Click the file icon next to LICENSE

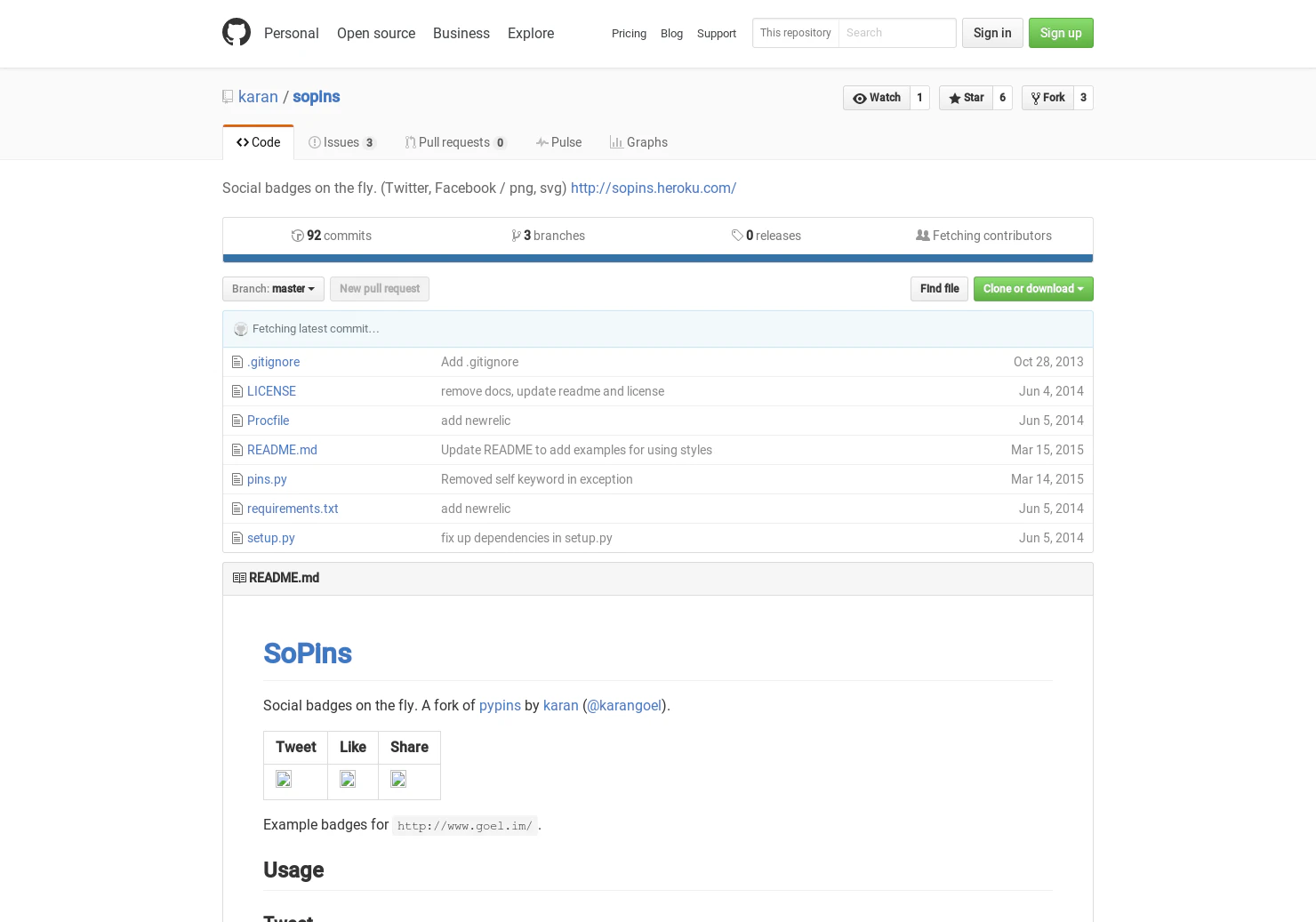click(x=237, y=391)
